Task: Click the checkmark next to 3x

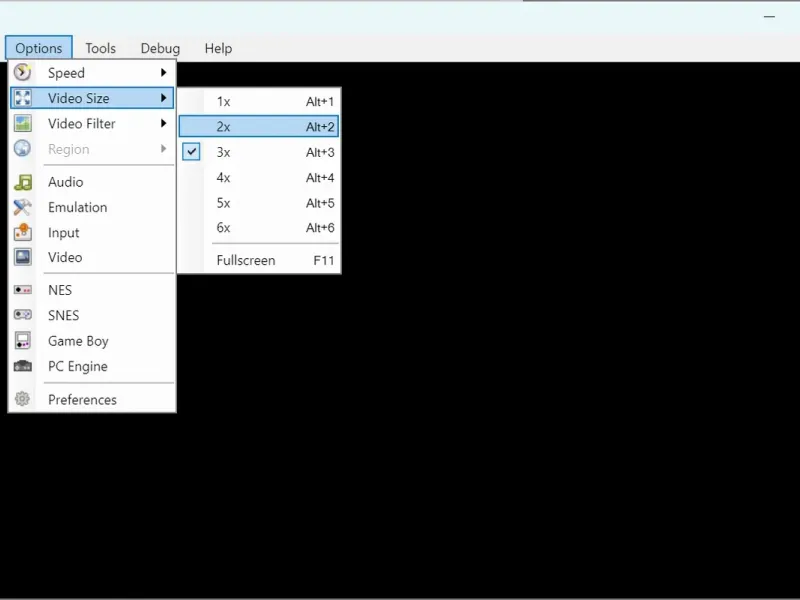Action: tap(191, 152)
